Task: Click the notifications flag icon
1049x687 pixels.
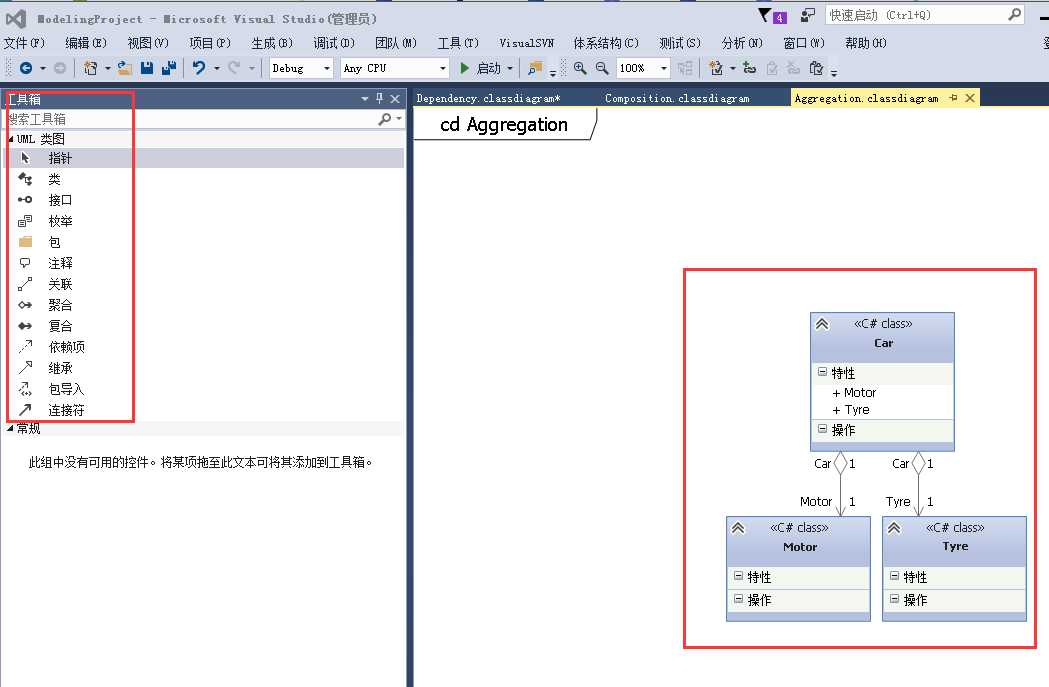Action: click(x=765, y=15)
